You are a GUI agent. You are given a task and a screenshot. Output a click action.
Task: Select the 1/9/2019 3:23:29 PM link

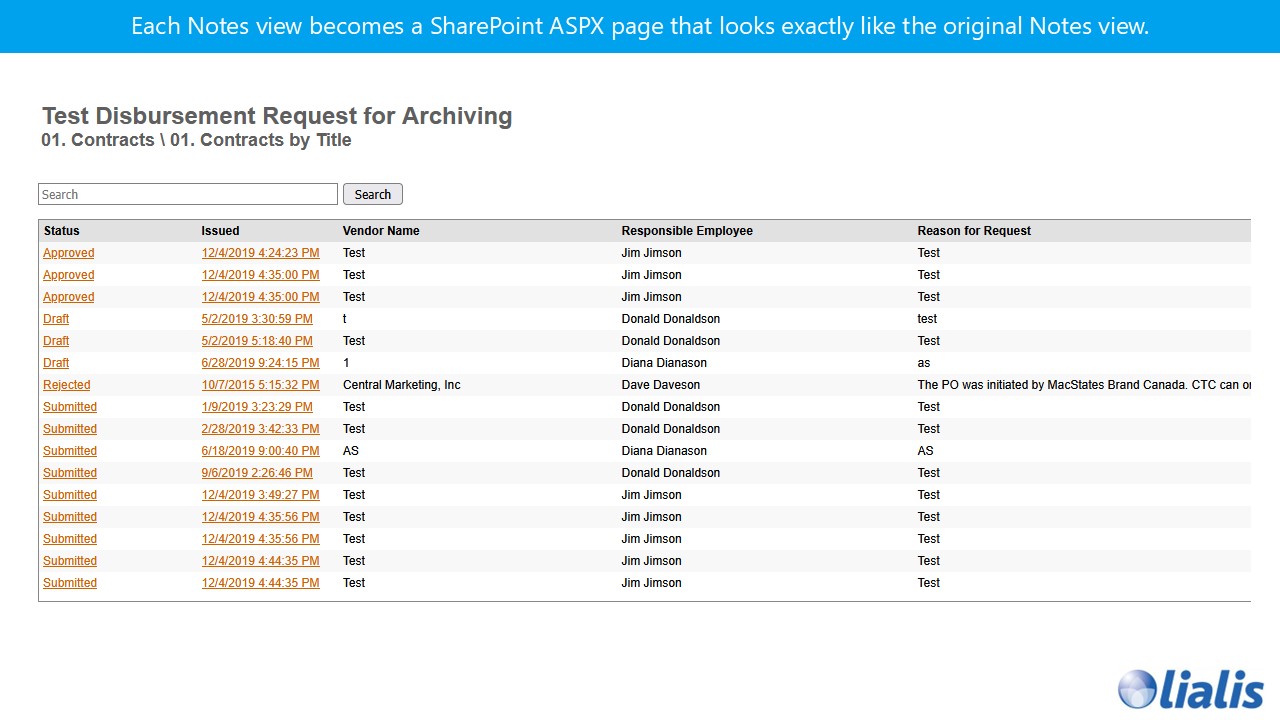tap(256, 407)
